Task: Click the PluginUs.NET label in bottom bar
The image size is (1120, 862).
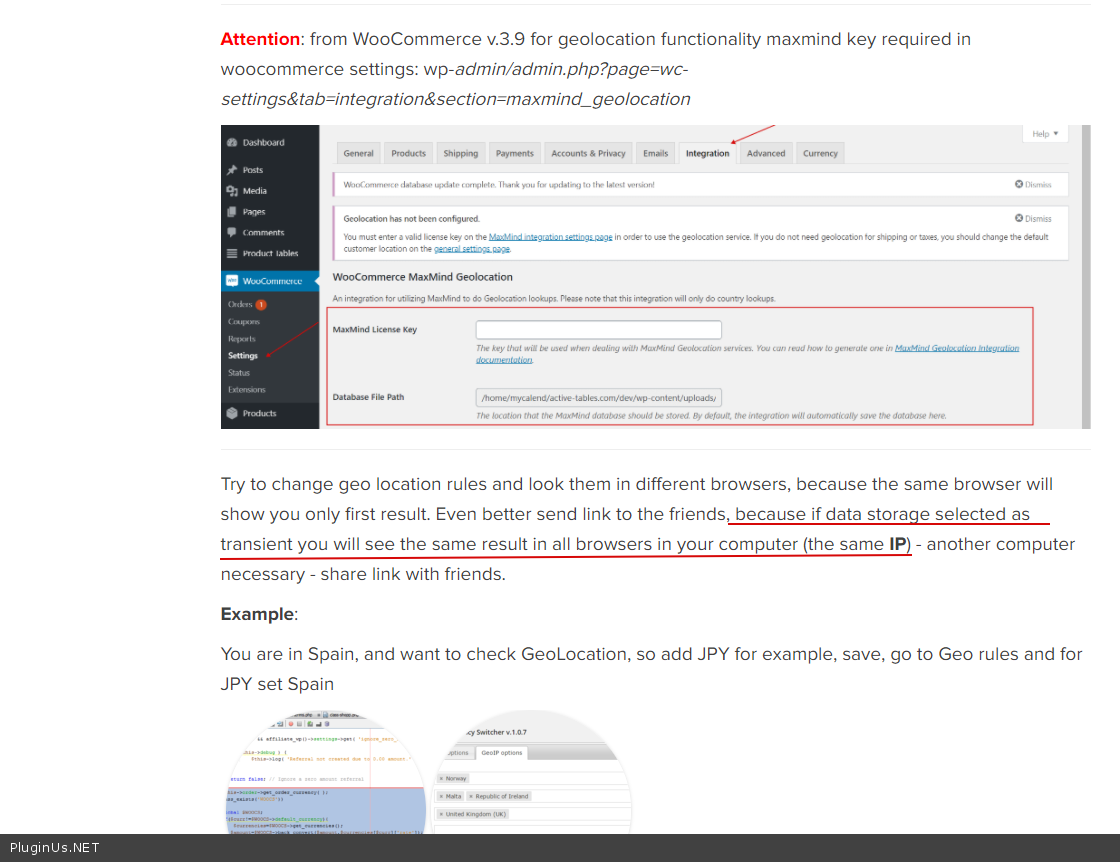Action: coord(54,848)
